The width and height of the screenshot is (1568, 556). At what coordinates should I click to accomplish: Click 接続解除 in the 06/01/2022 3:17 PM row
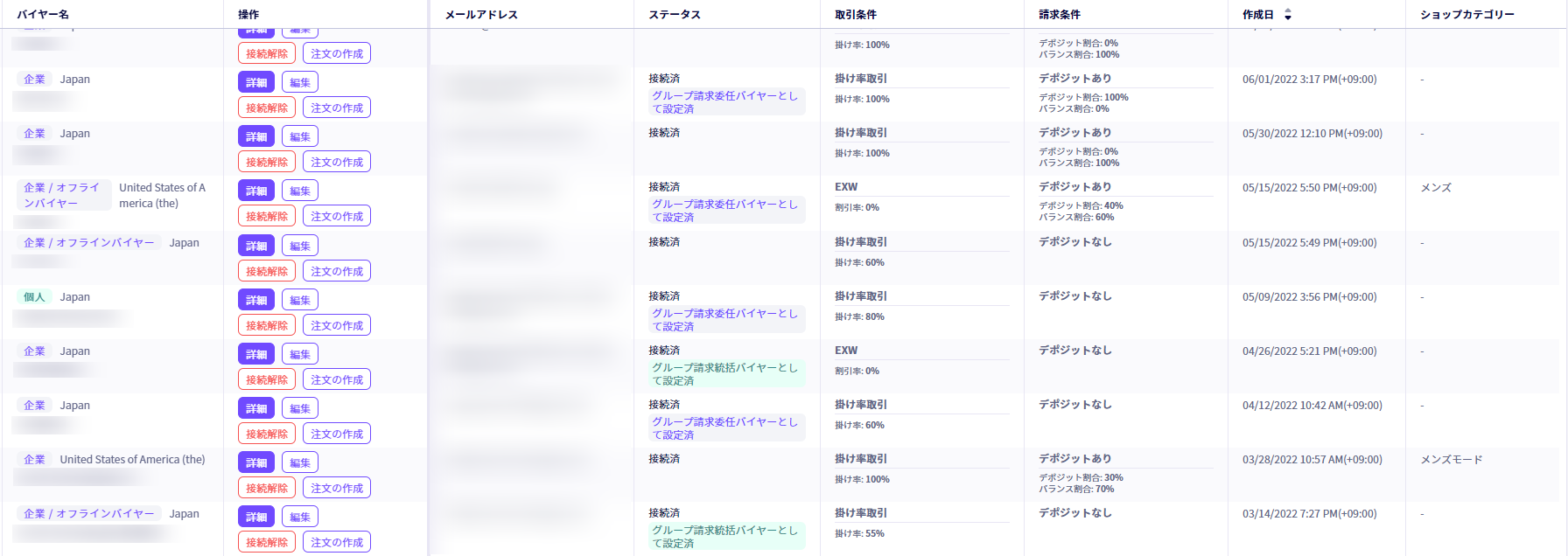(267, 108)
